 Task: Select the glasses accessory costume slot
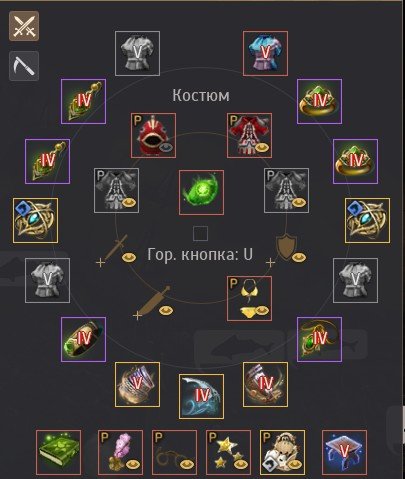(174, 452)
